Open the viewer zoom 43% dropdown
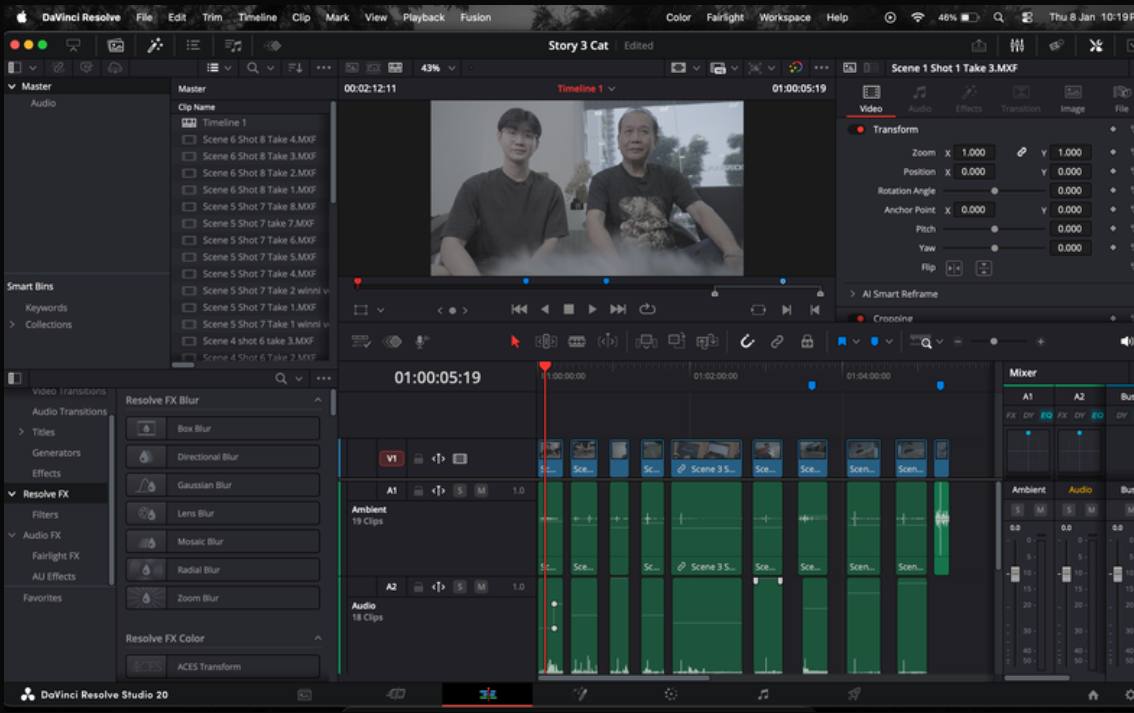 [438, 68]
